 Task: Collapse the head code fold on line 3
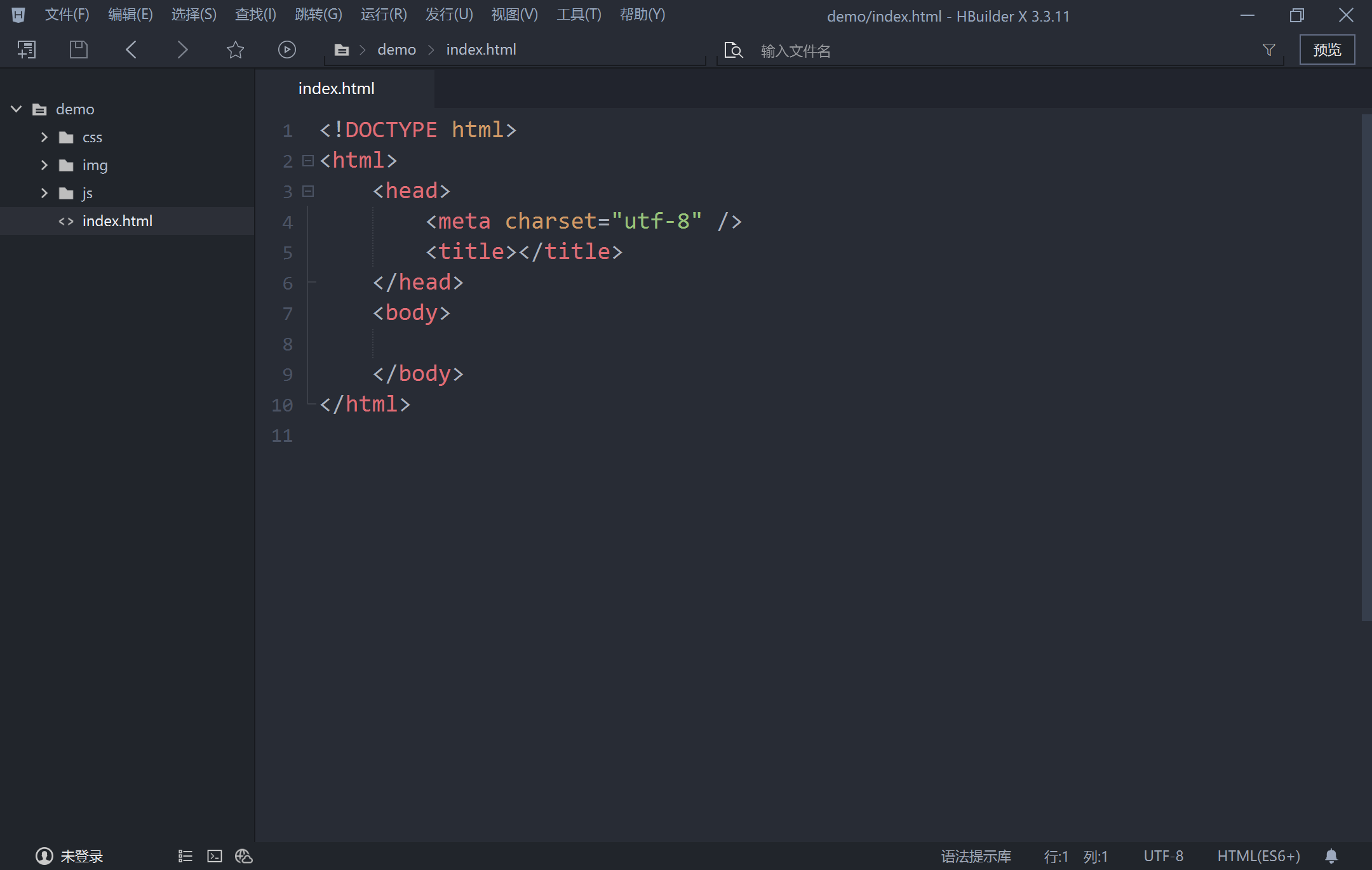pos(308,191)
